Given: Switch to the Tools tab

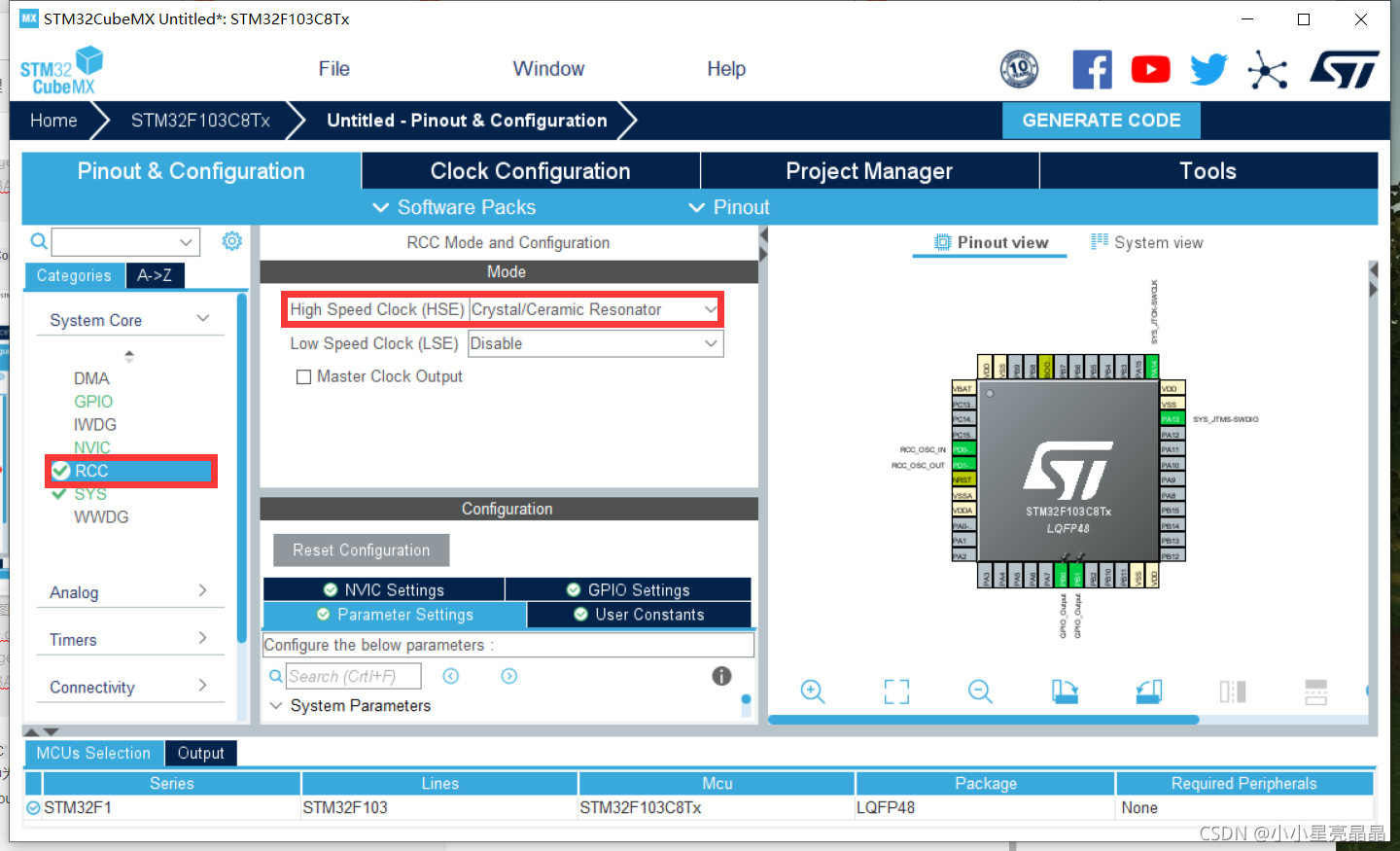Looking at the screenshot, I should point(1208,171).
